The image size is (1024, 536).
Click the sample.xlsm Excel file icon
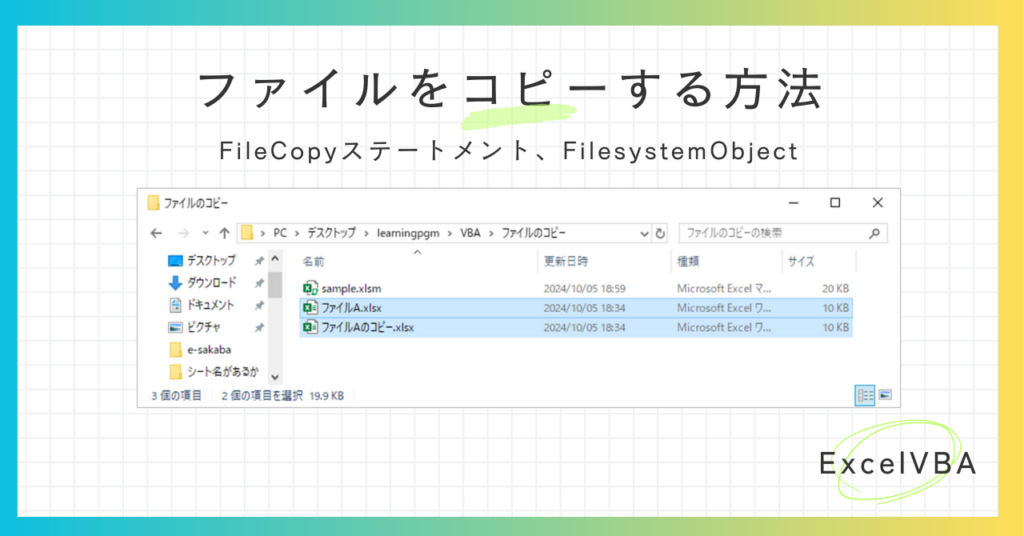(x=310, y=288)
